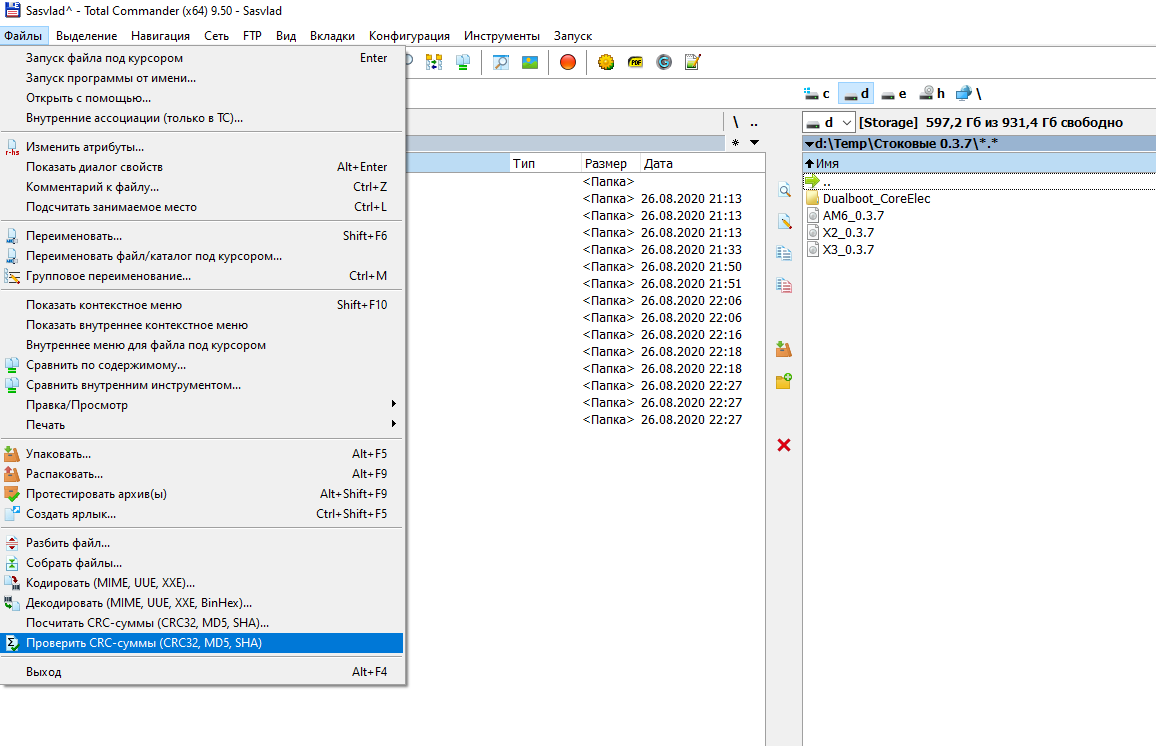The image size is (1156, 746).
Task: Select the Dualboot_CoreElec folder
Action: click(x=876, y=198)
